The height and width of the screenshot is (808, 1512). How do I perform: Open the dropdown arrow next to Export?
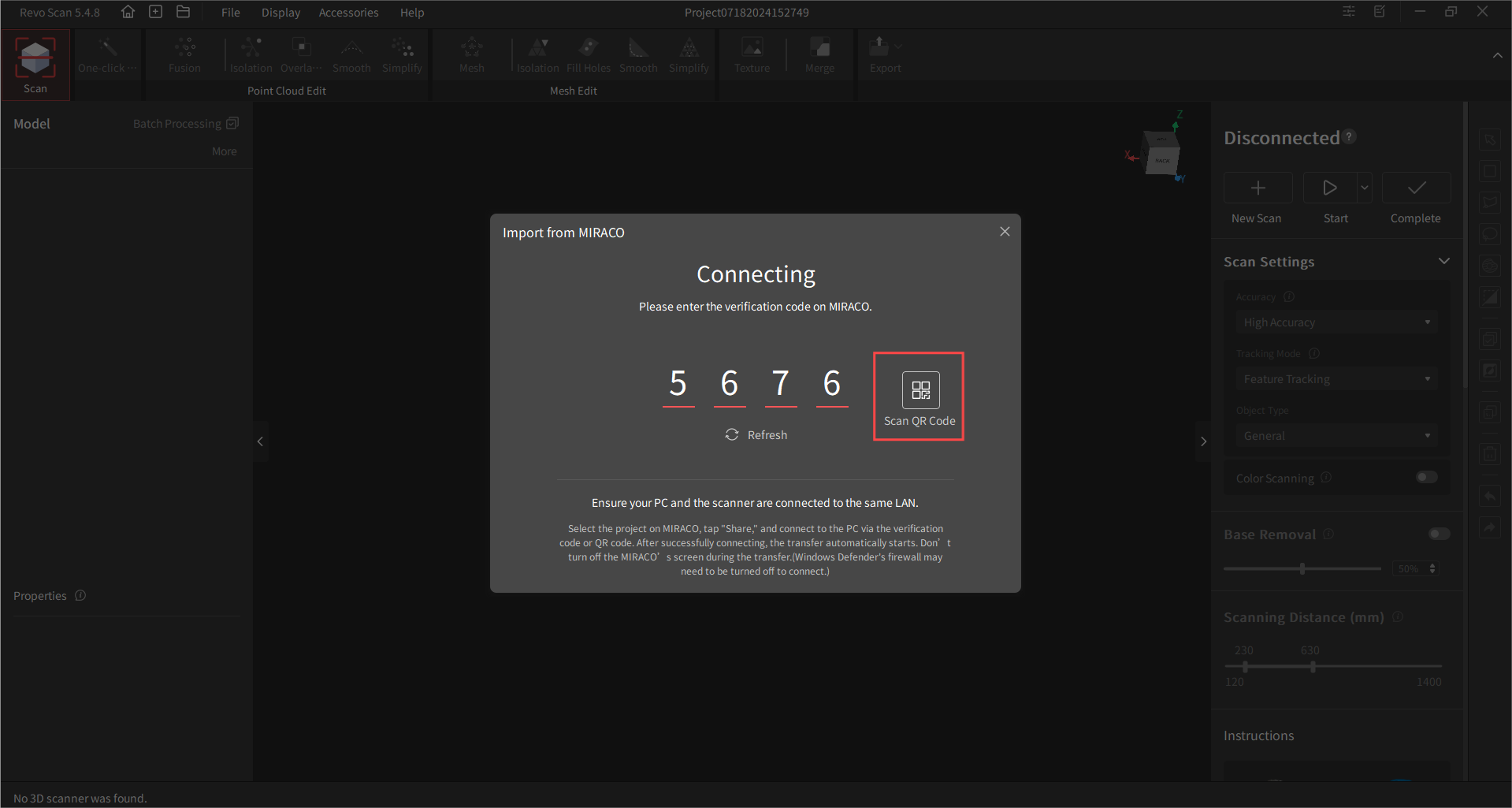coord(898,47)
